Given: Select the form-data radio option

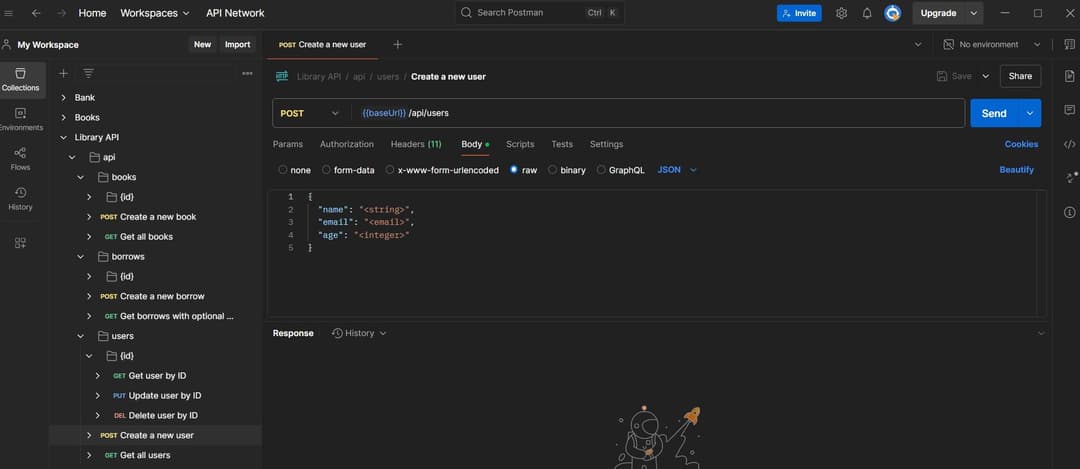Looking at the screenshot, I should click(326, 170).
